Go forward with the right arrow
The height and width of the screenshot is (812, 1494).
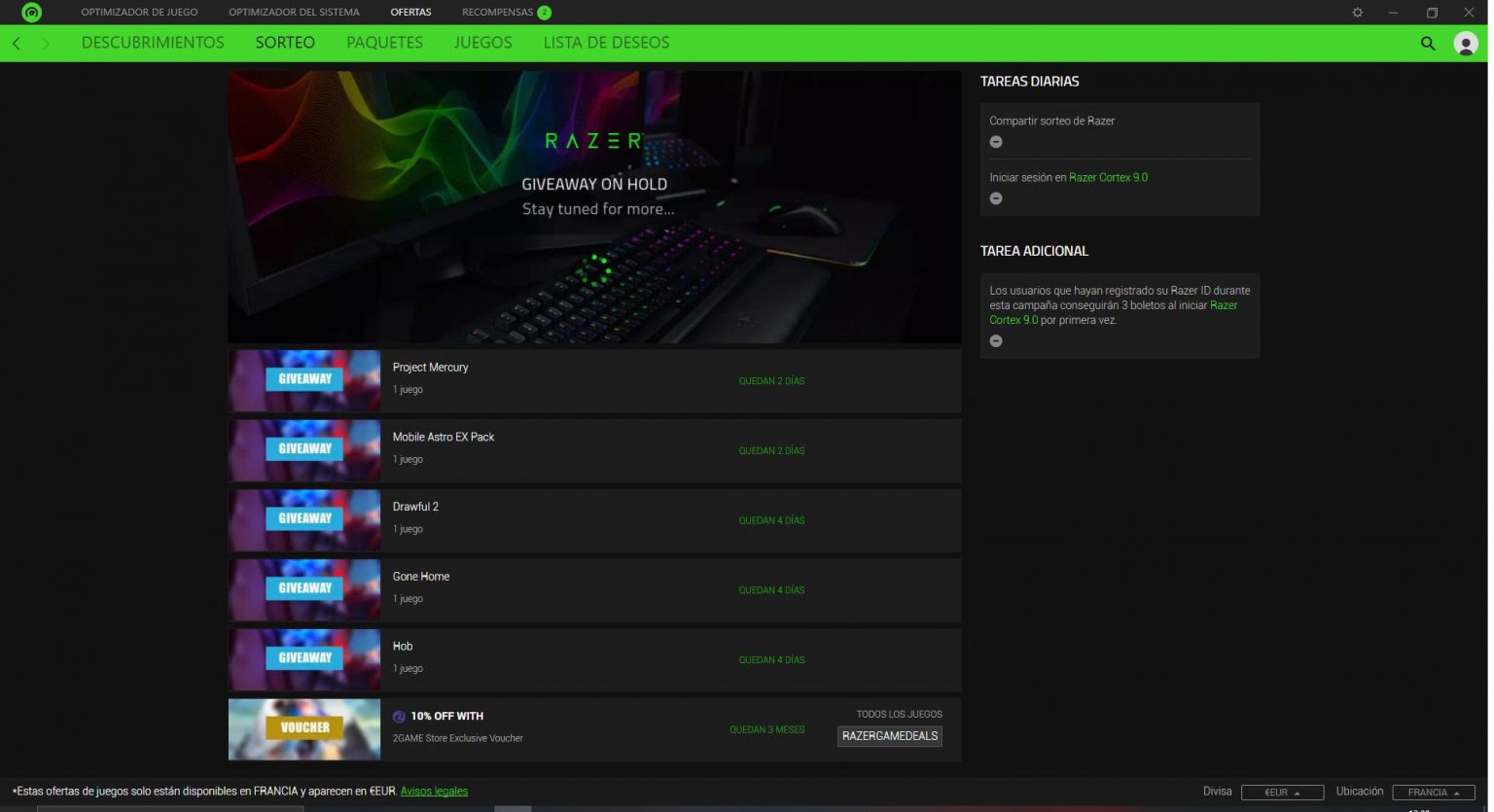pyautogui.click(x=45, y=44)
